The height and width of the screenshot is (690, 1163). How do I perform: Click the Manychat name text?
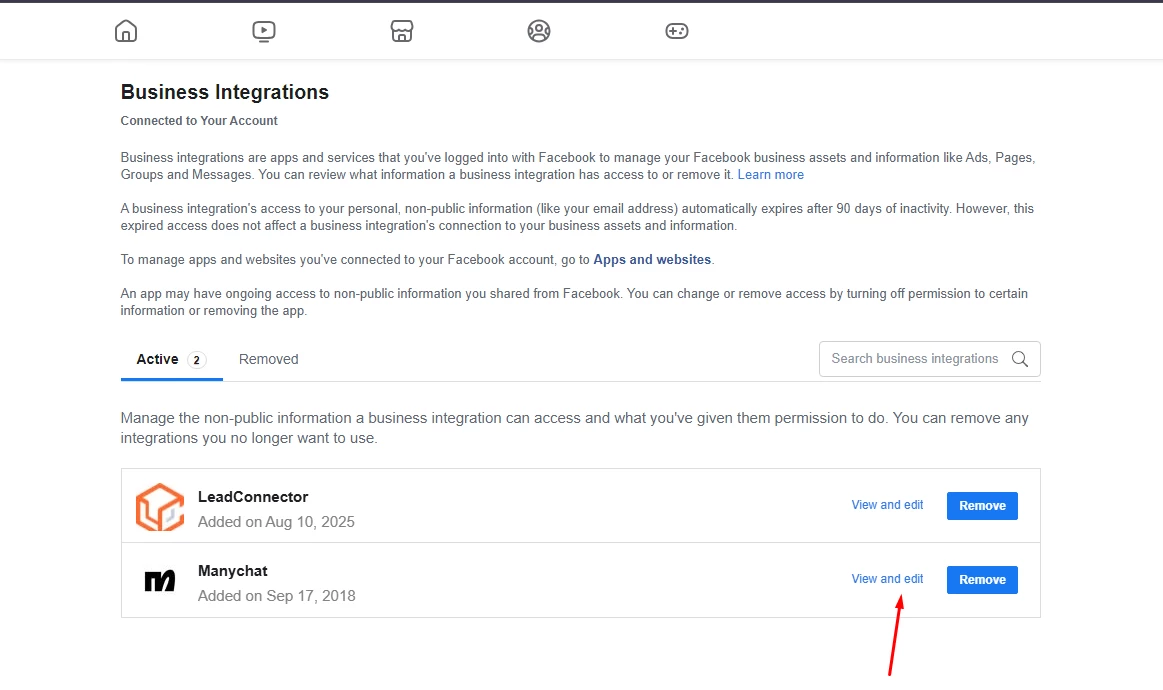233,571
